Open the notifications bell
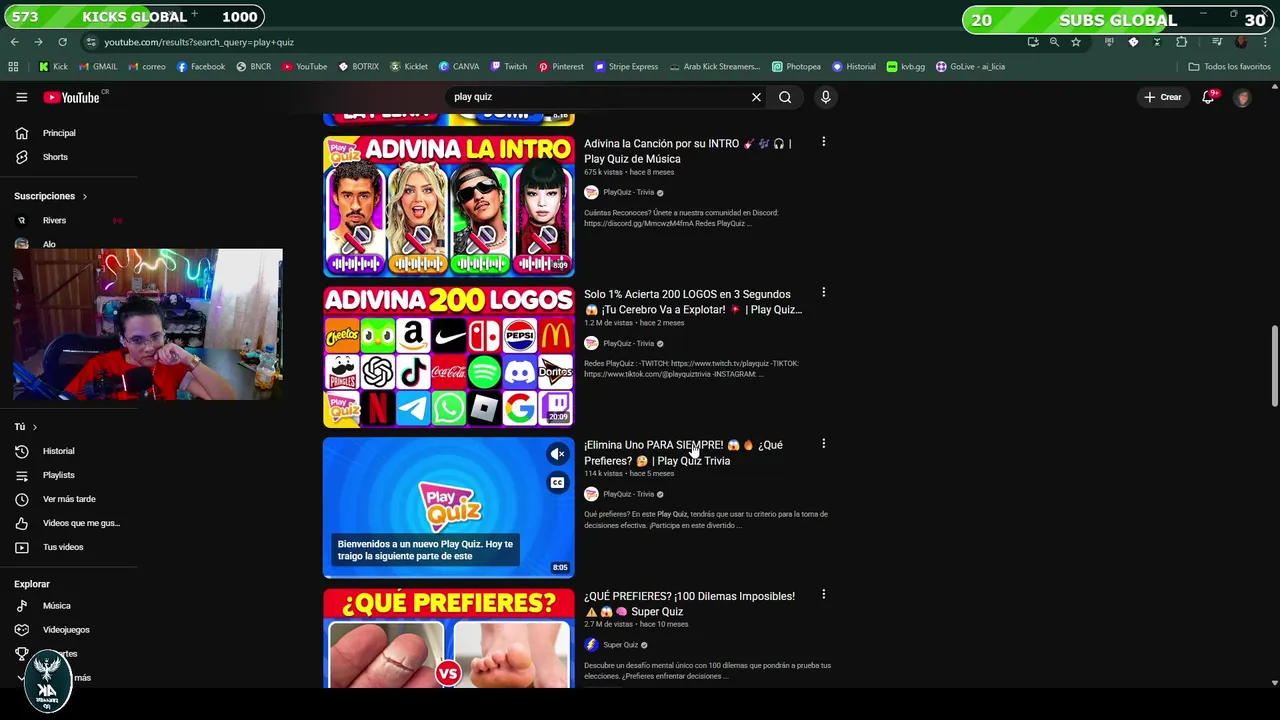Screen dimensions: 1280x720 click(x=1208, y=97)
